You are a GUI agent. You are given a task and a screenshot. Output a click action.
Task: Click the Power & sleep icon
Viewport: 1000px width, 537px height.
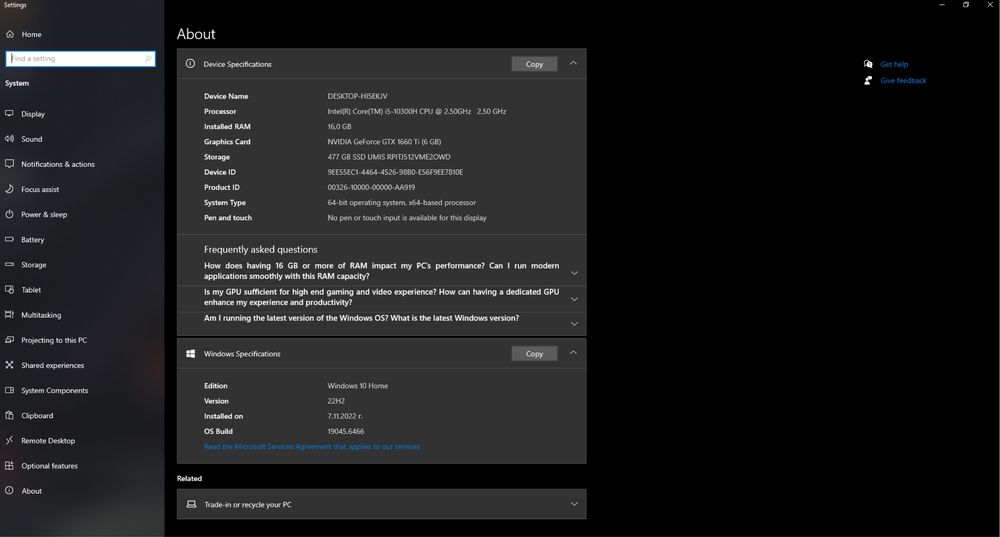[x=10, y=214]
